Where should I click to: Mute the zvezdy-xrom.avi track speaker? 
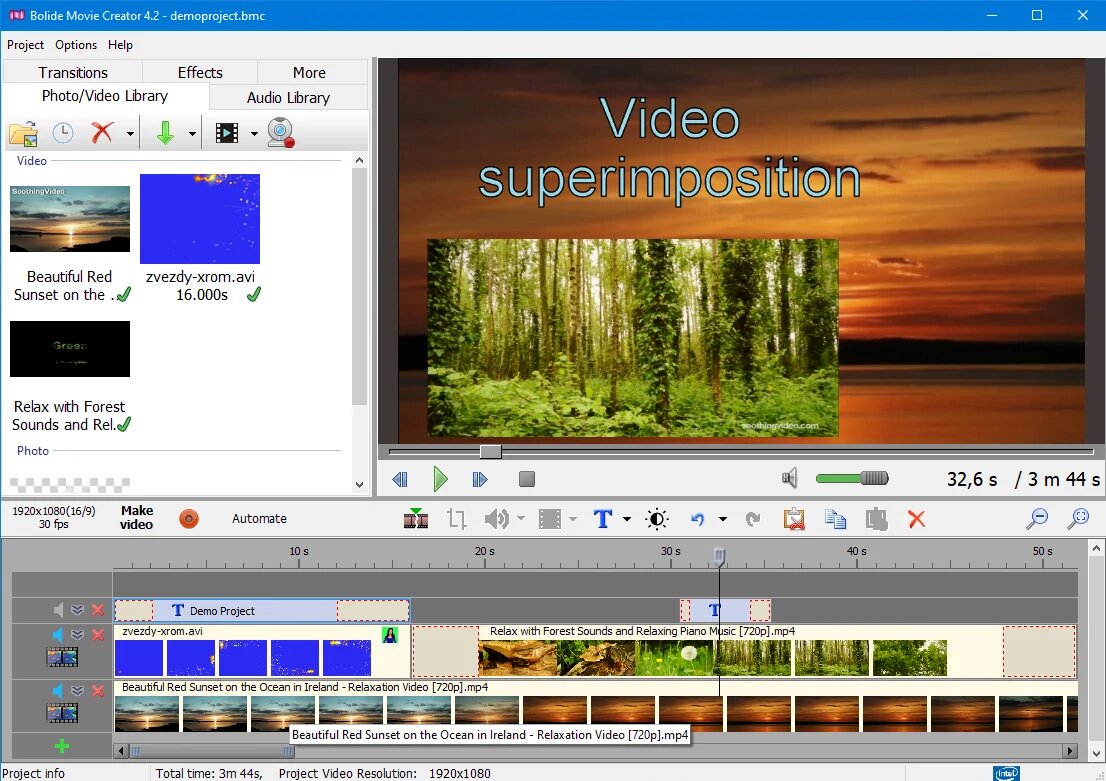(x=58, y=634)
